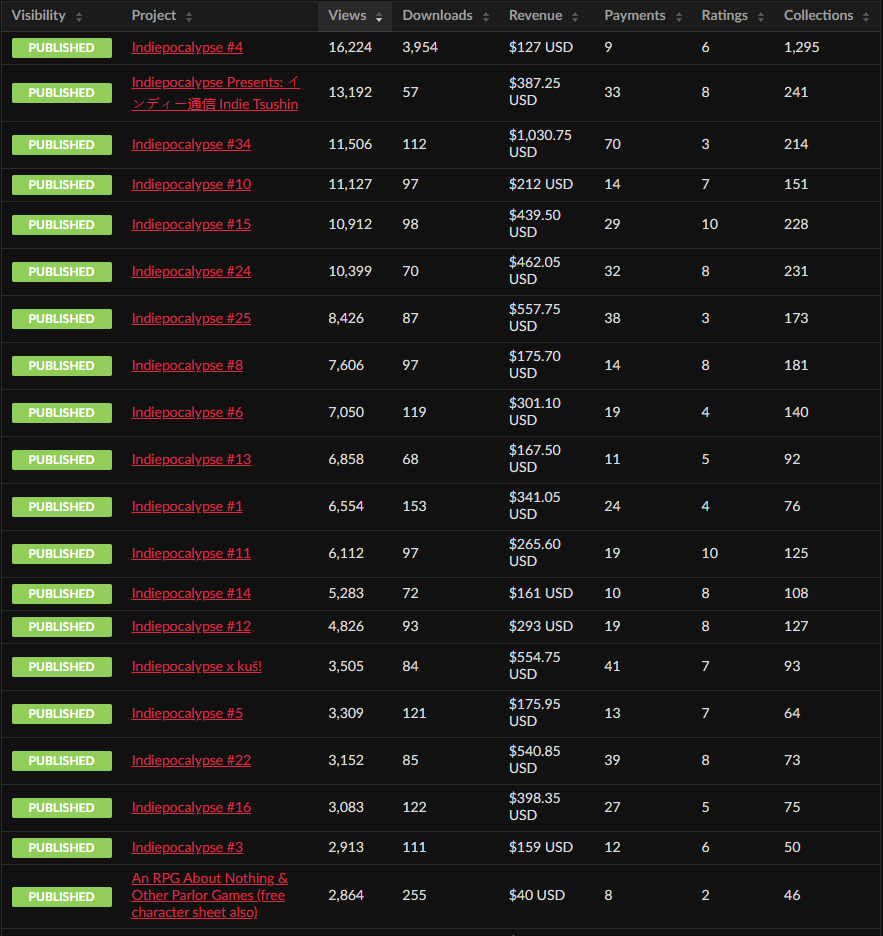Screen dimensions: 883x936
Task: Select the 1,295 collections cell
Action: [801, 47]
